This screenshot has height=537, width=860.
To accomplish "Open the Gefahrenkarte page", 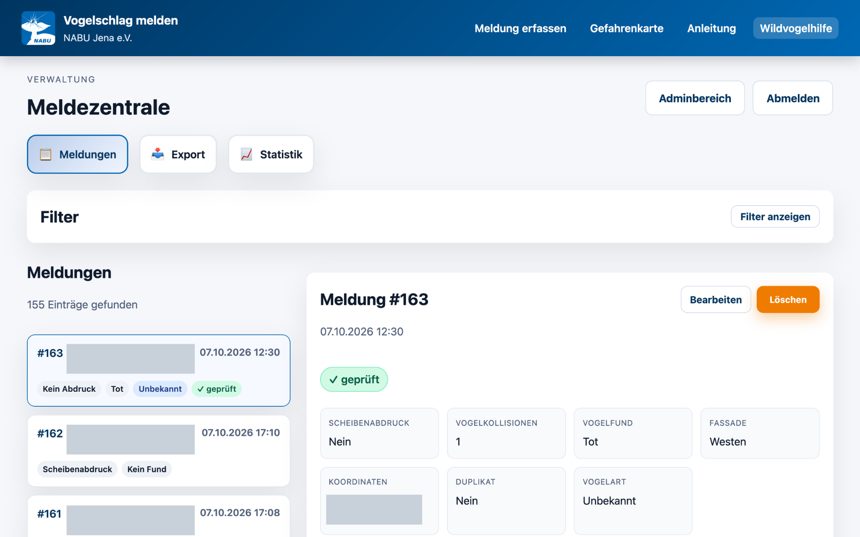I will [x=626, y=29].
